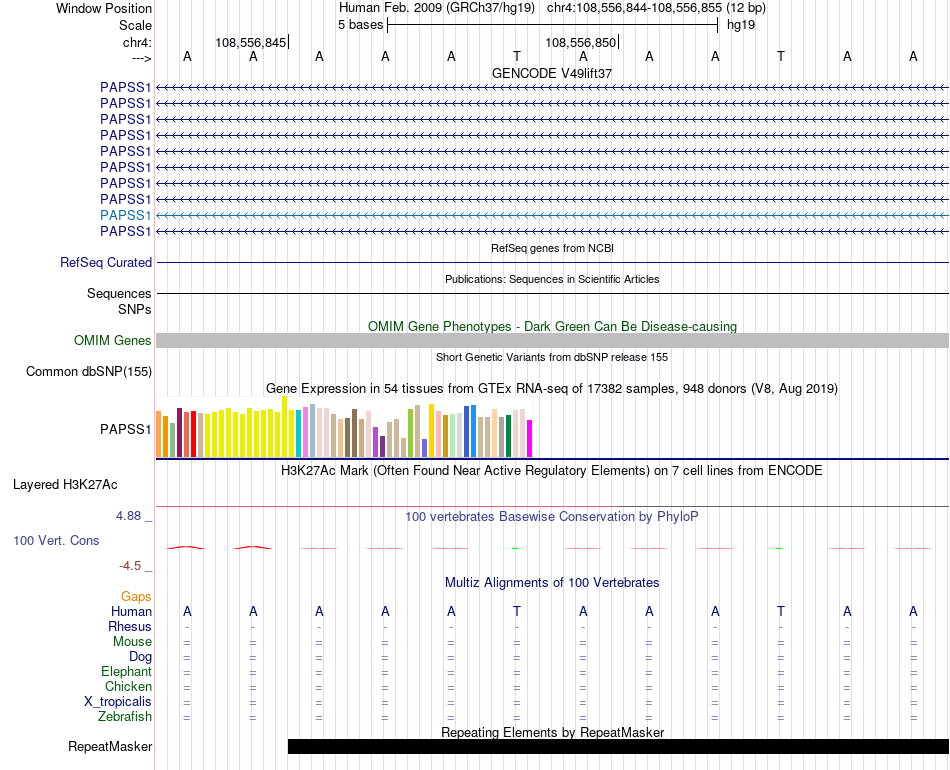Click the tallest yellow GTEx expression bar
This screenshot has height=770, width=950.
(284, 426)
